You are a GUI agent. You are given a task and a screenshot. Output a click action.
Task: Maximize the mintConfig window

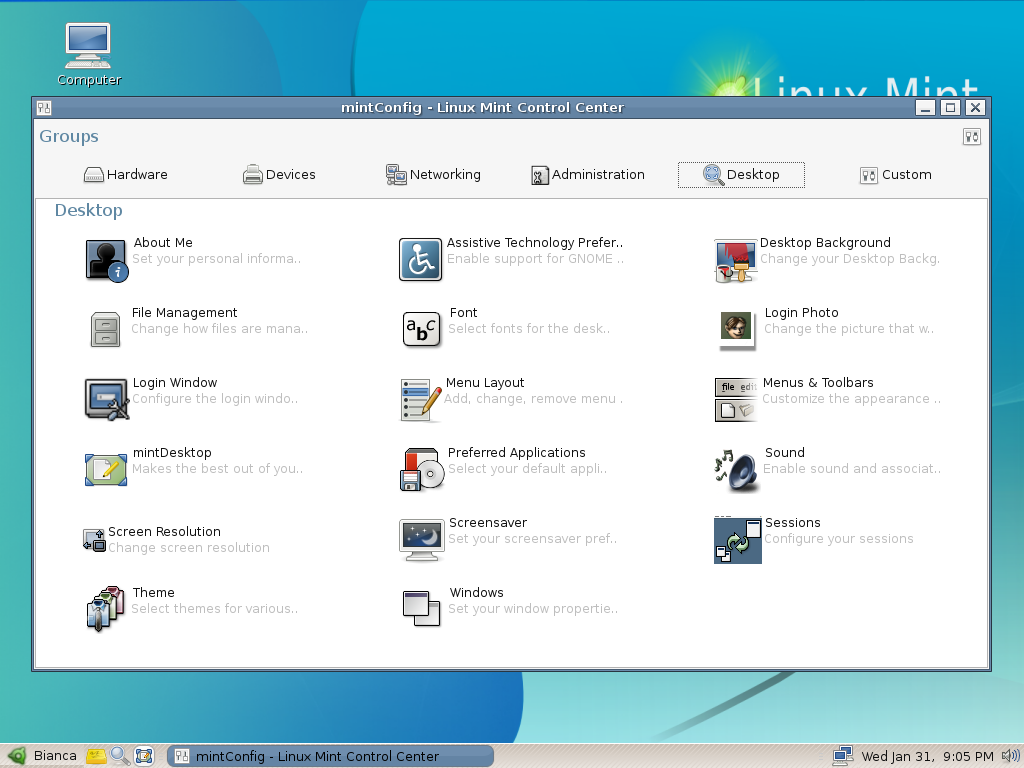950,108
